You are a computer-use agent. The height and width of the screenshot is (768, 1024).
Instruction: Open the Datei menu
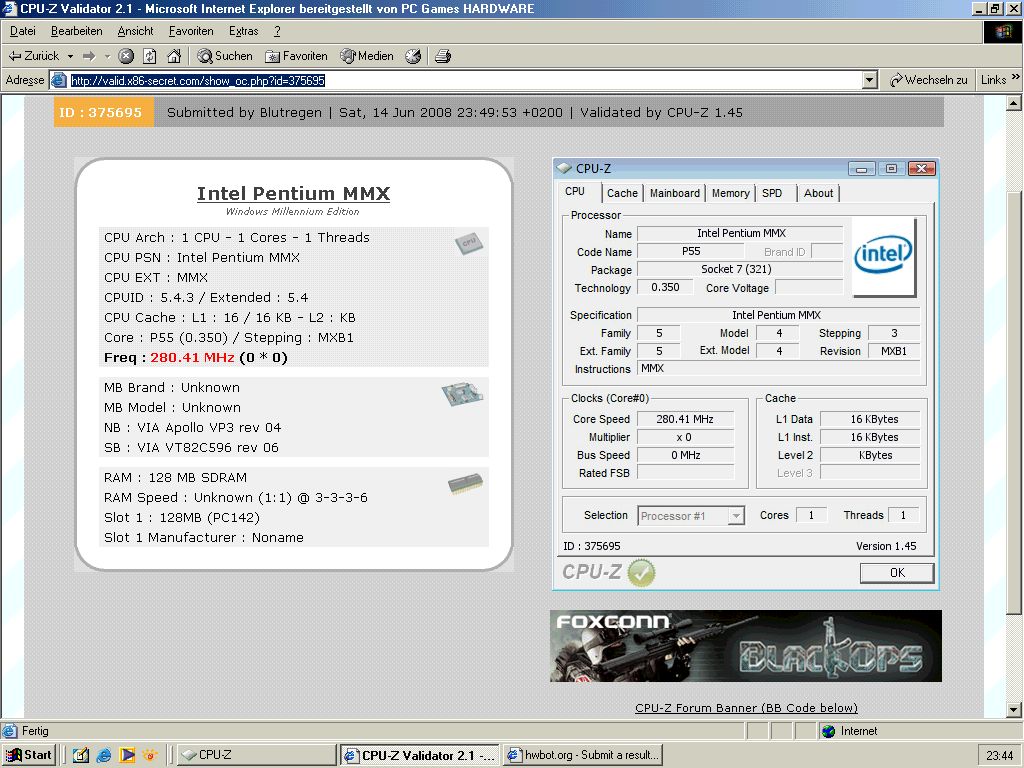pos(23,31)
